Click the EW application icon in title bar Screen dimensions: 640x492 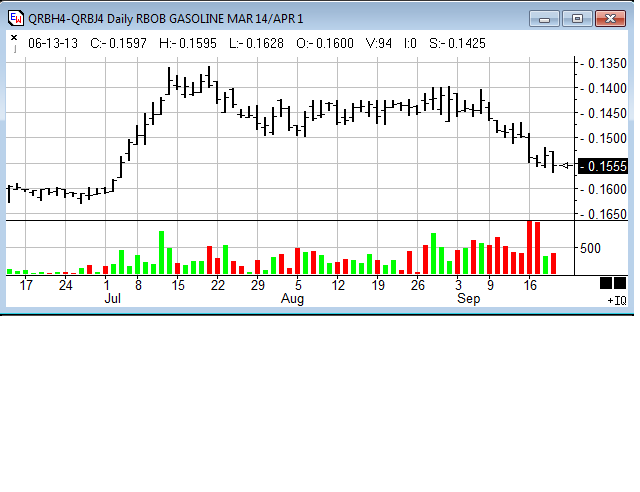point(16,18)
